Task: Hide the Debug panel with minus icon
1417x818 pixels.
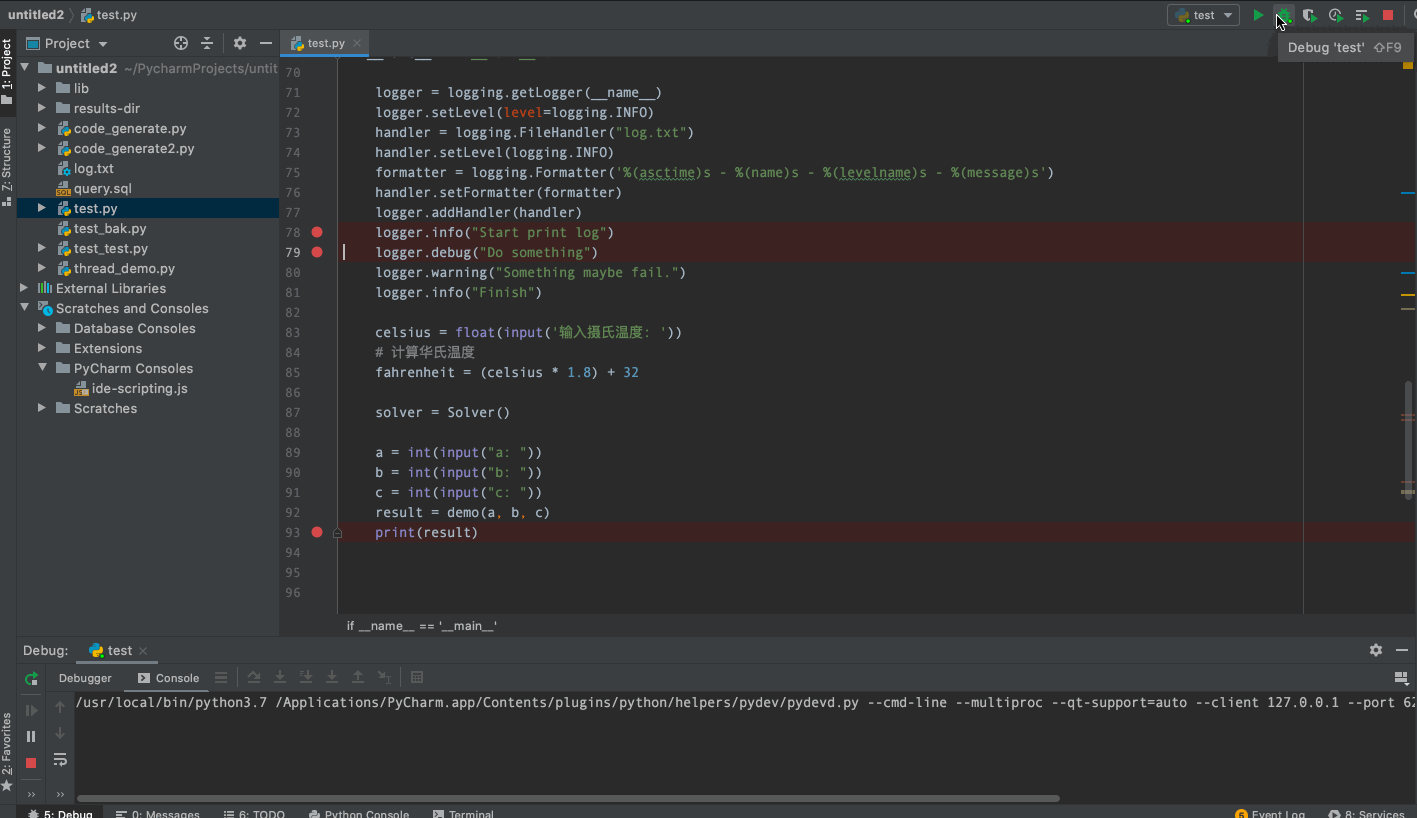Action: point(1402,650)
